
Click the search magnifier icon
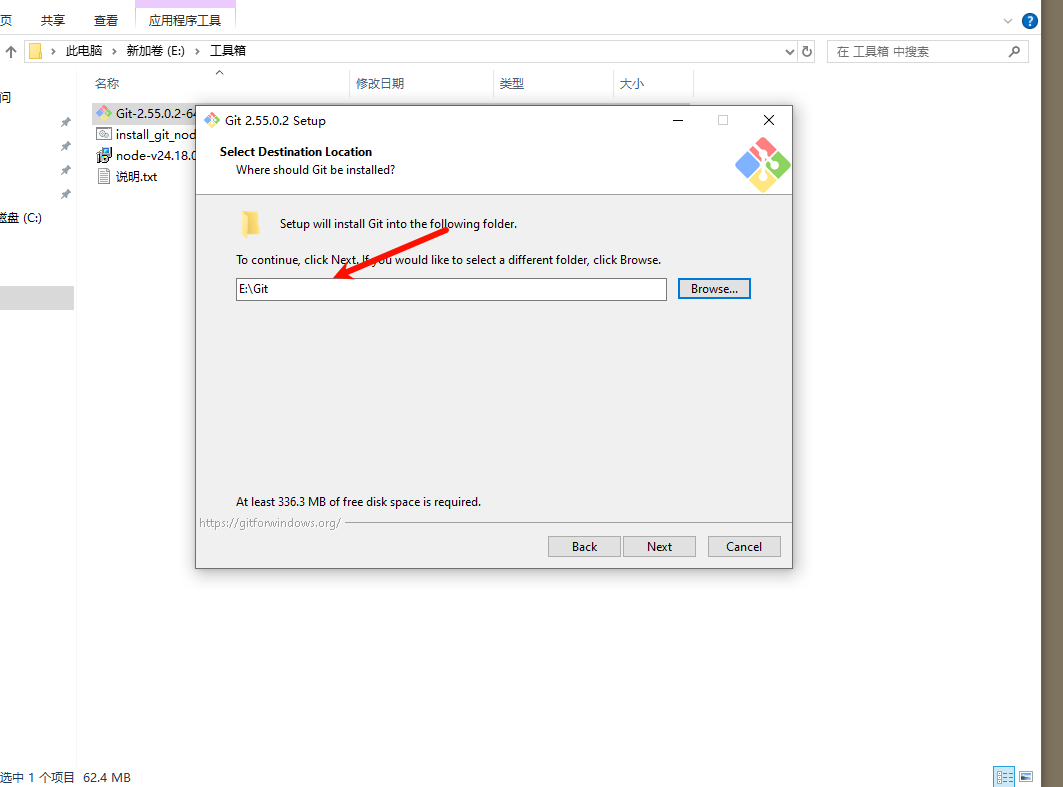tap(1014, 52)
